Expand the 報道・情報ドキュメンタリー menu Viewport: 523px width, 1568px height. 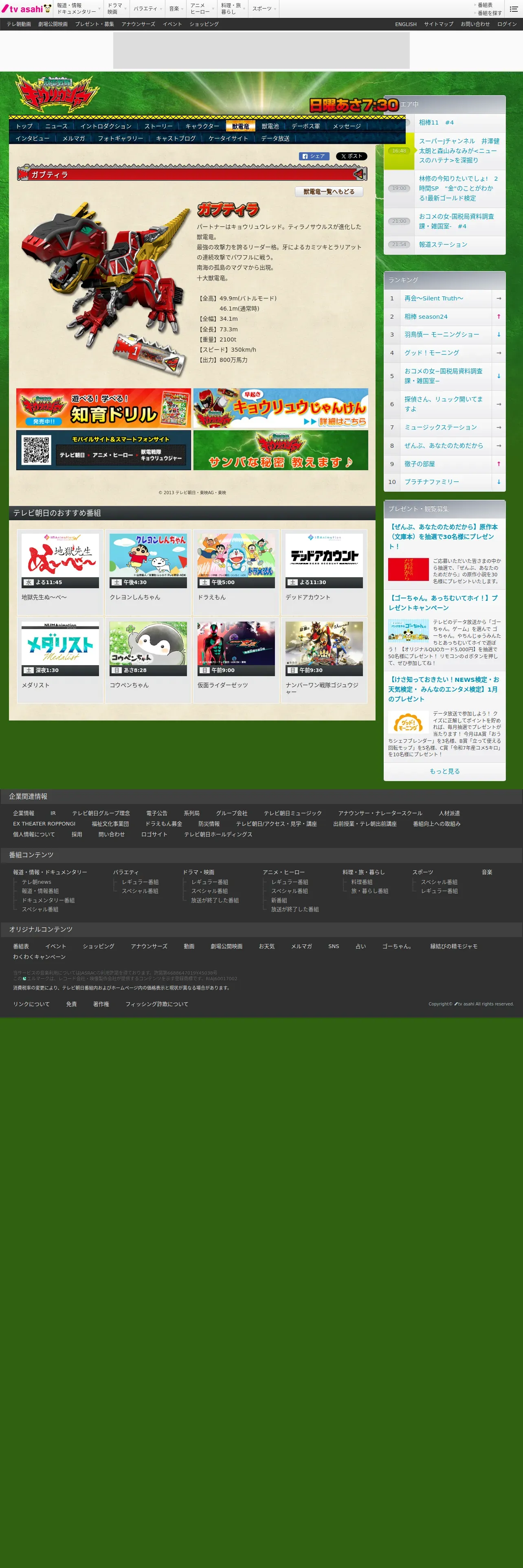coord(78,9)
